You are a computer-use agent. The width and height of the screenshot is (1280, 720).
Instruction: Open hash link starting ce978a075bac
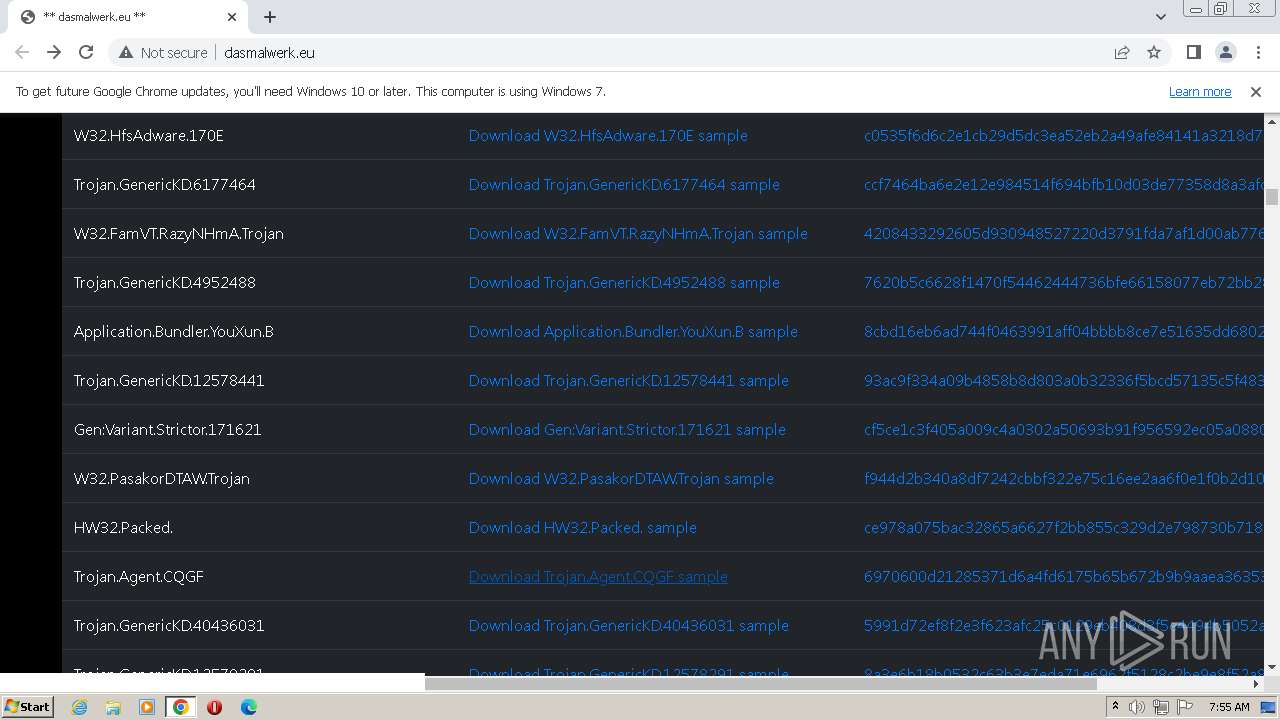pos(1063,527)
